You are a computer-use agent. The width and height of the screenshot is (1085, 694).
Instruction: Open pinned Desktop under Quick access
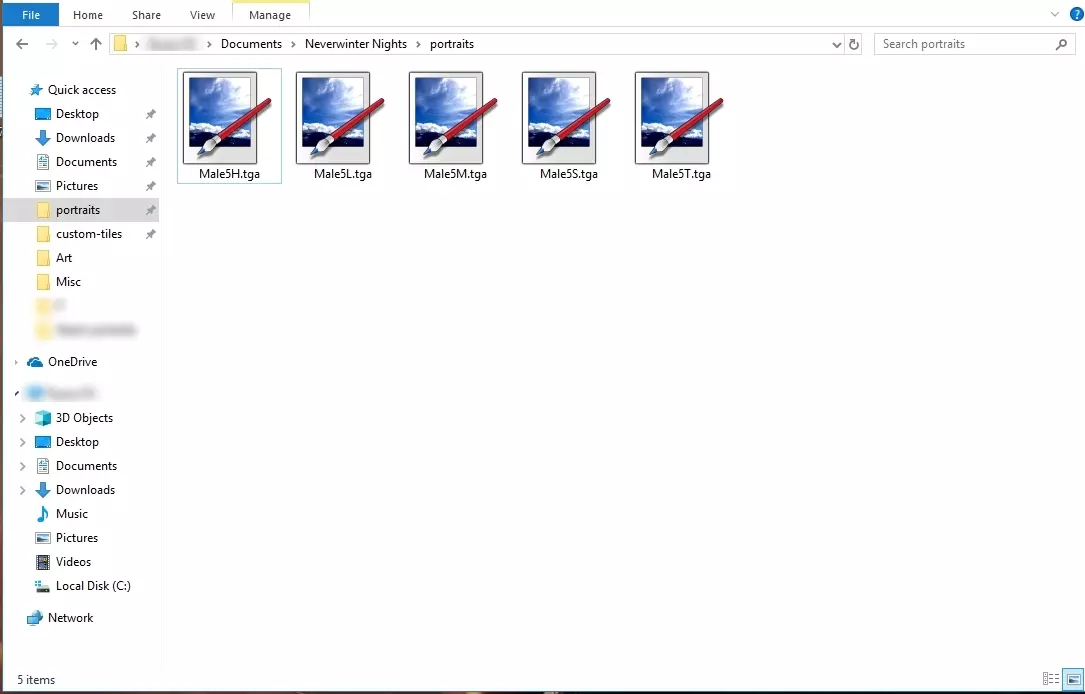click(77, 113)
